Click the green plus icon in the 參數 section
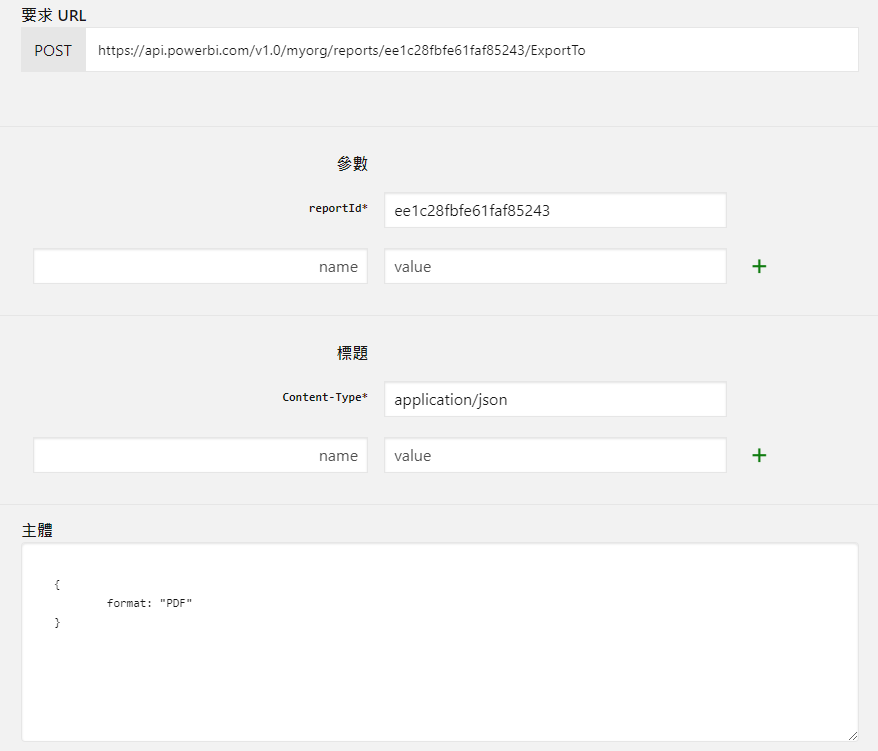Image resolution: width=878 pixels, height=751 pixels. click(759, 267)
